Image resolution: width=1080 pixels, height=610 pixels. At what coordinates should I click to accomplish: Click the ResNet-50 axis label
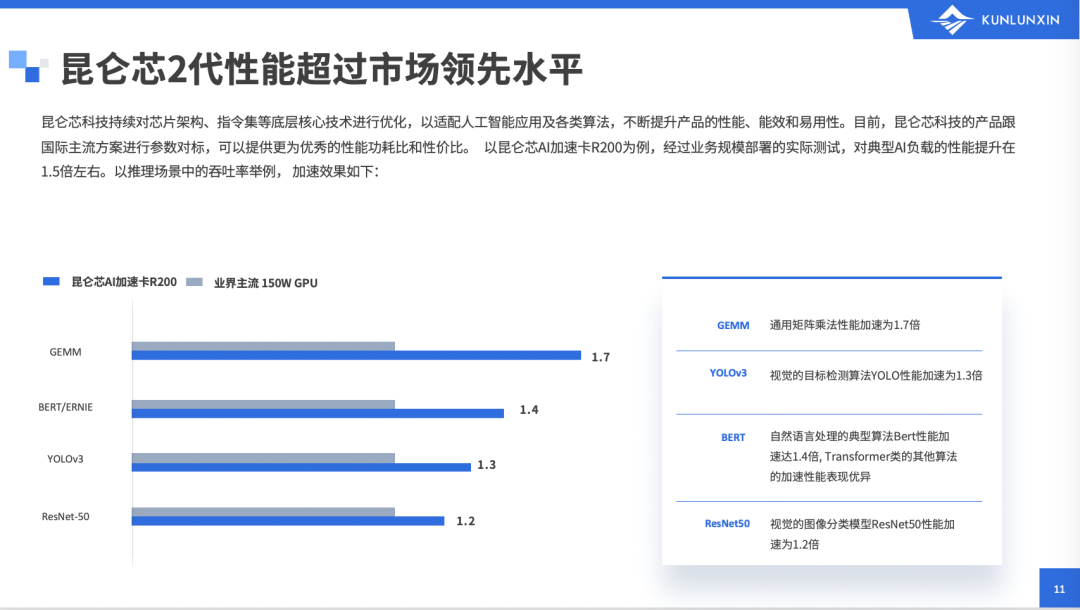(x=65, y=516)
